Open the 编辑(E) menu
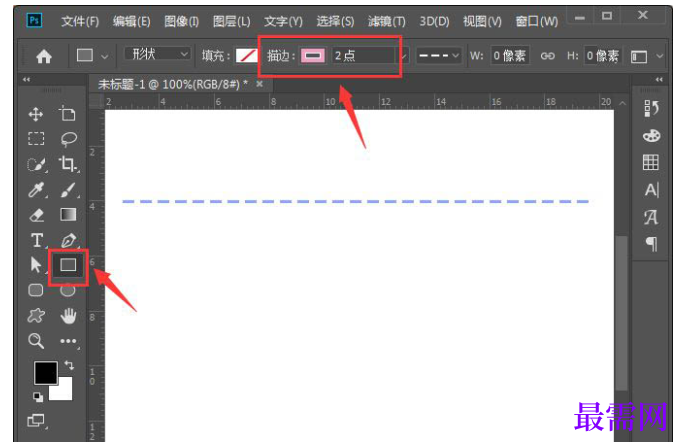This screenshot has width=686, height=448. pyautogui.click(x=131, y=21)
